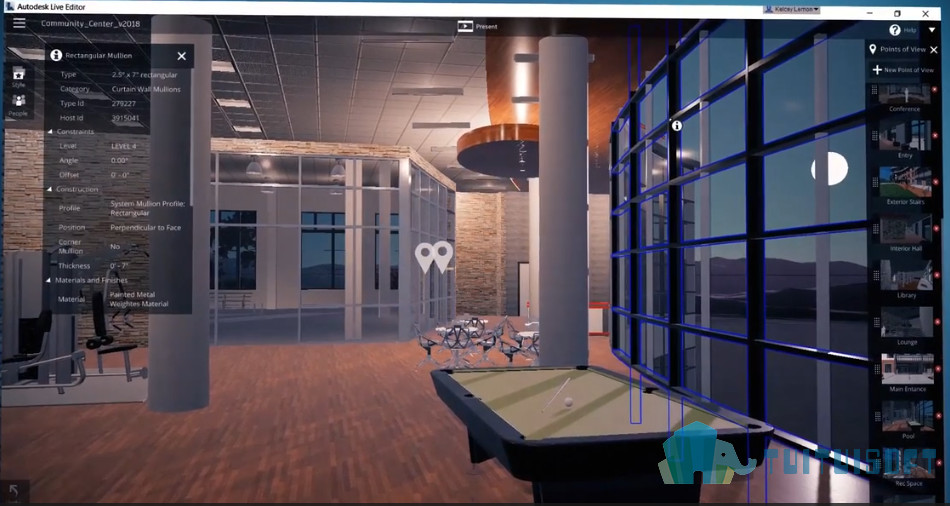Grab the Main Entrance reorder handle
This screenshot has width=950, height=506.
point(878,370)
